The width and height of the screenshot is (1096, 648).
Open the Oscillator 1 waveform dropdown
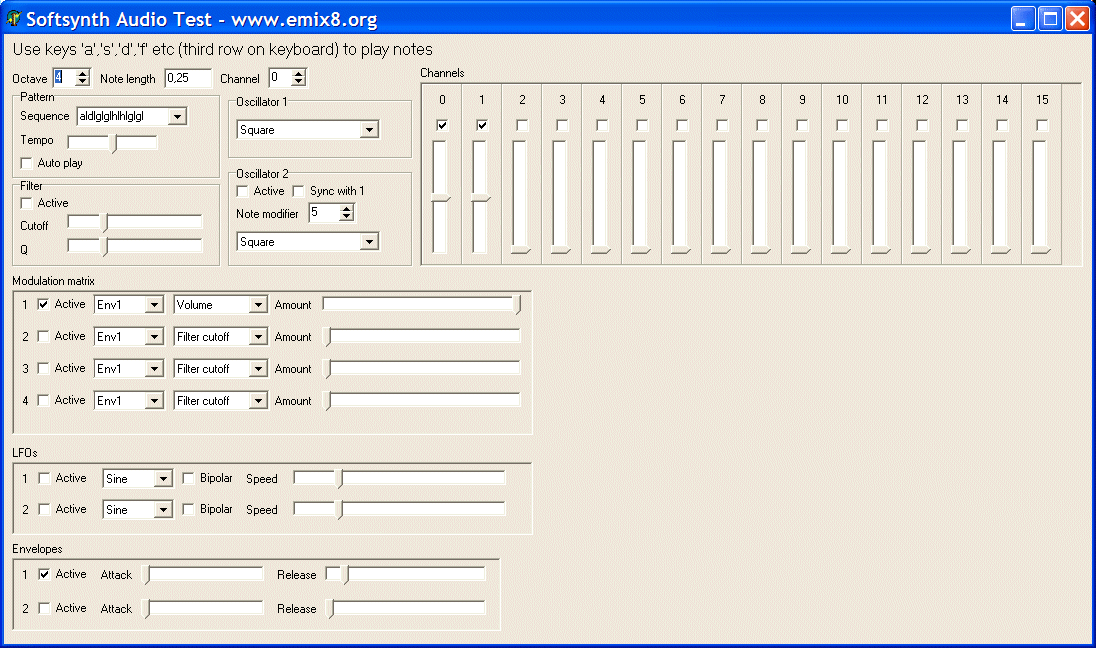369,130
